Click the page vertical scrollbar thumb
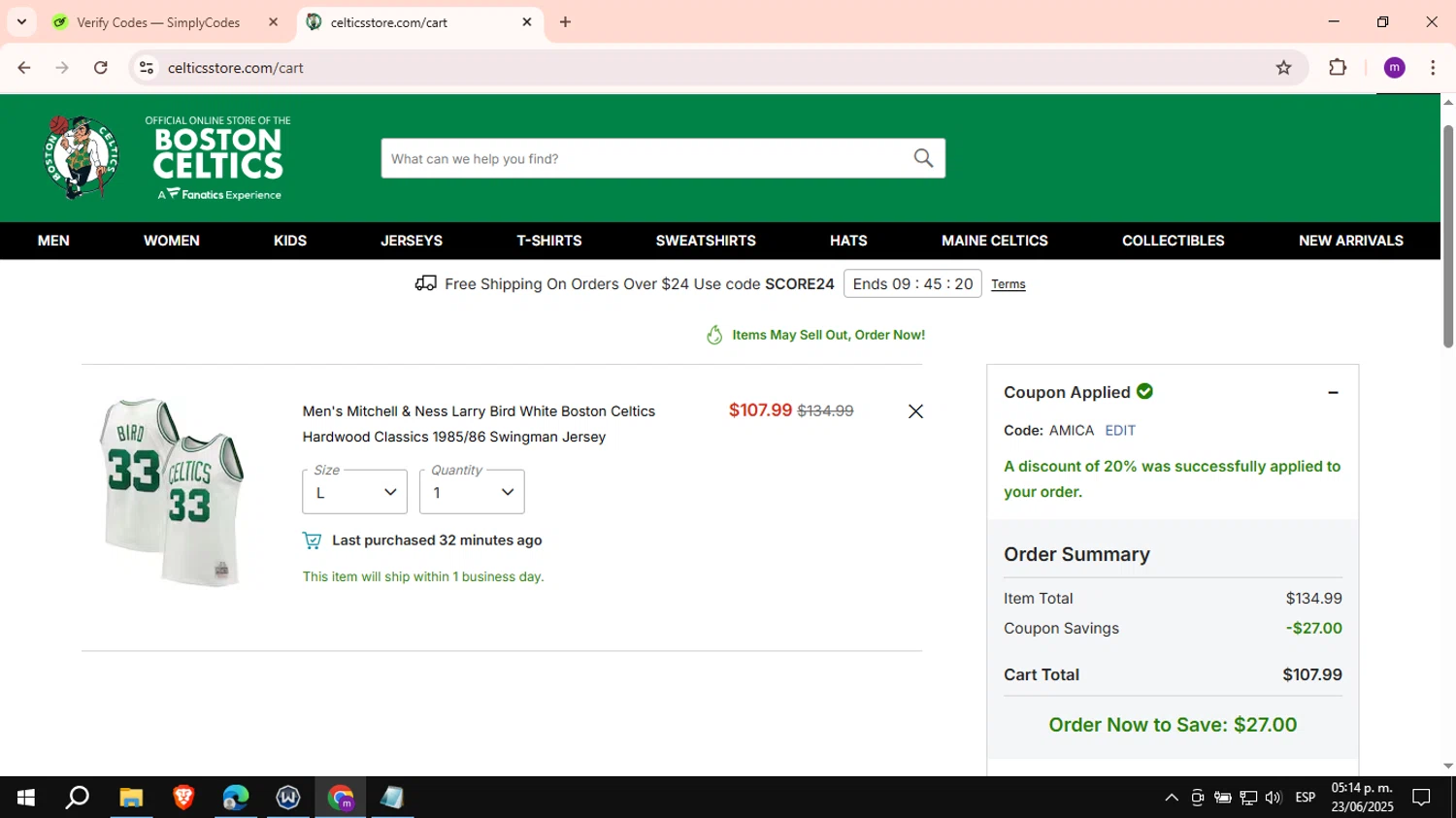This screenshot has width=1456, height=818. 1448,236
